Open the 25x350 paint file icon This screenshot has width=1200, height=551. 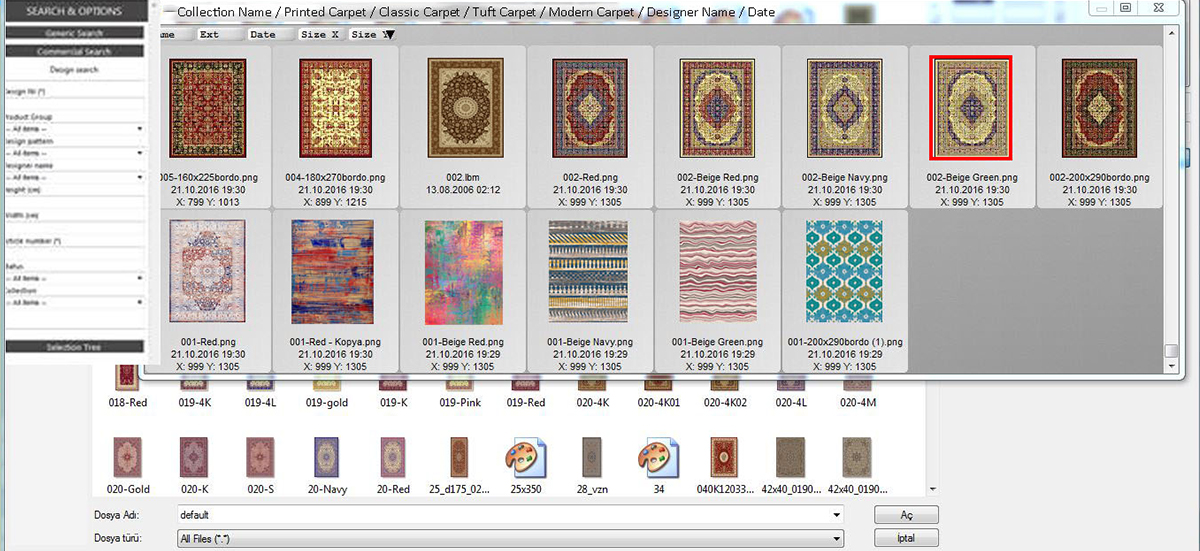526,458
